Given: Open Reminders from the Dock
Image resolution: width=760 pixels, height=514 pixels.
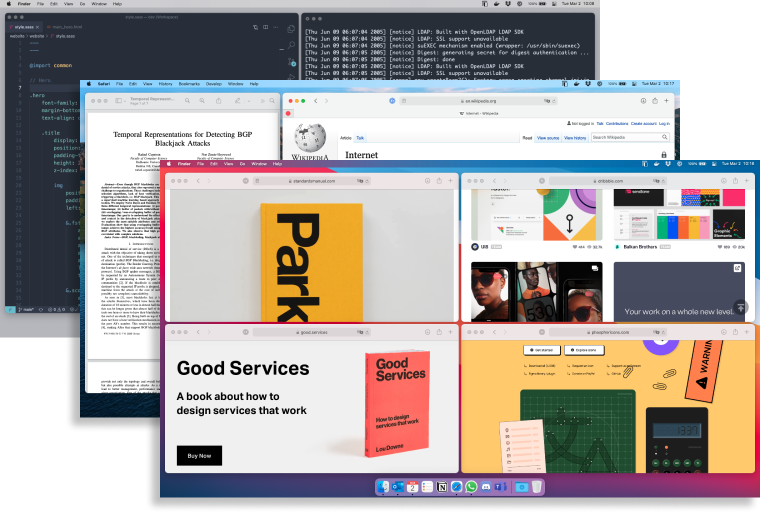Looking at the screenshot, I should pos(427,487).
